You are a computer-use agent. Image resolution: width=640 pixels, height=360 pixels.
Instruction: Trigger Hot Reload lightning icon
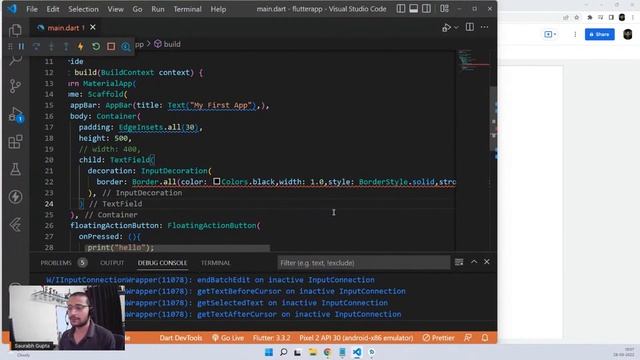pyautogui.click(x=81, y=47)
